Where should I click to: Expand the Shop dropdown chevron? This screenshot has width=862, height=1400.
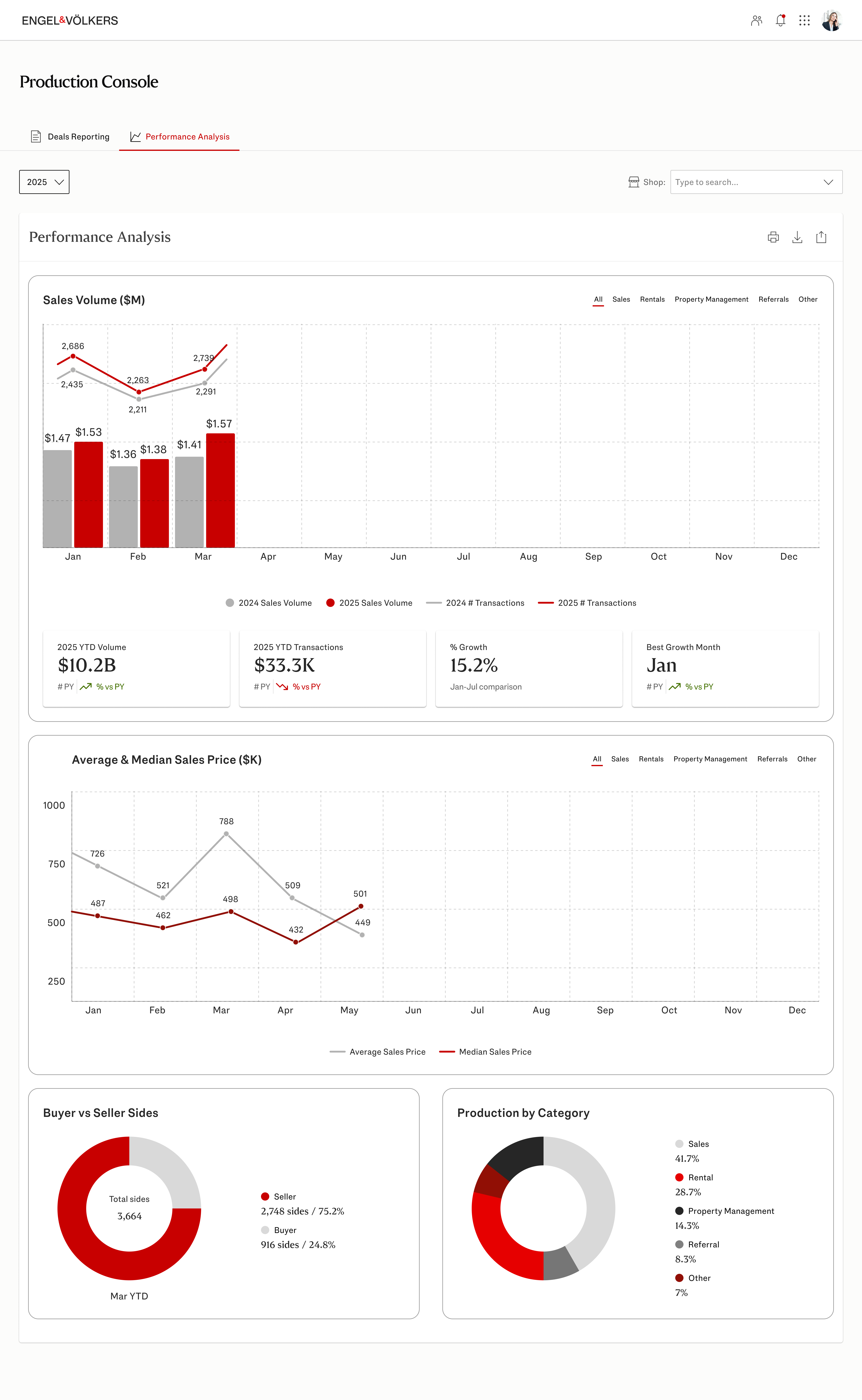(828, 182)
